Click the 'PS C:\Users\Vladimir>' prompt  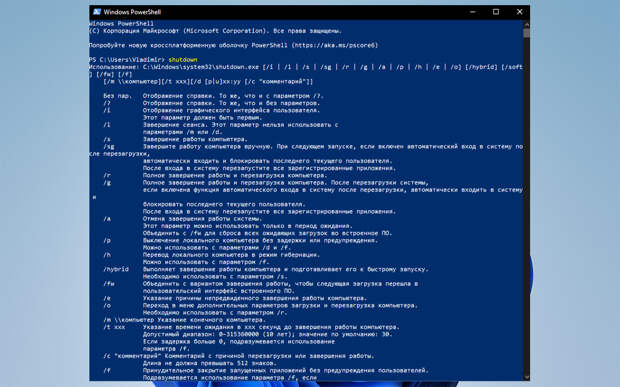coord(127,60)
